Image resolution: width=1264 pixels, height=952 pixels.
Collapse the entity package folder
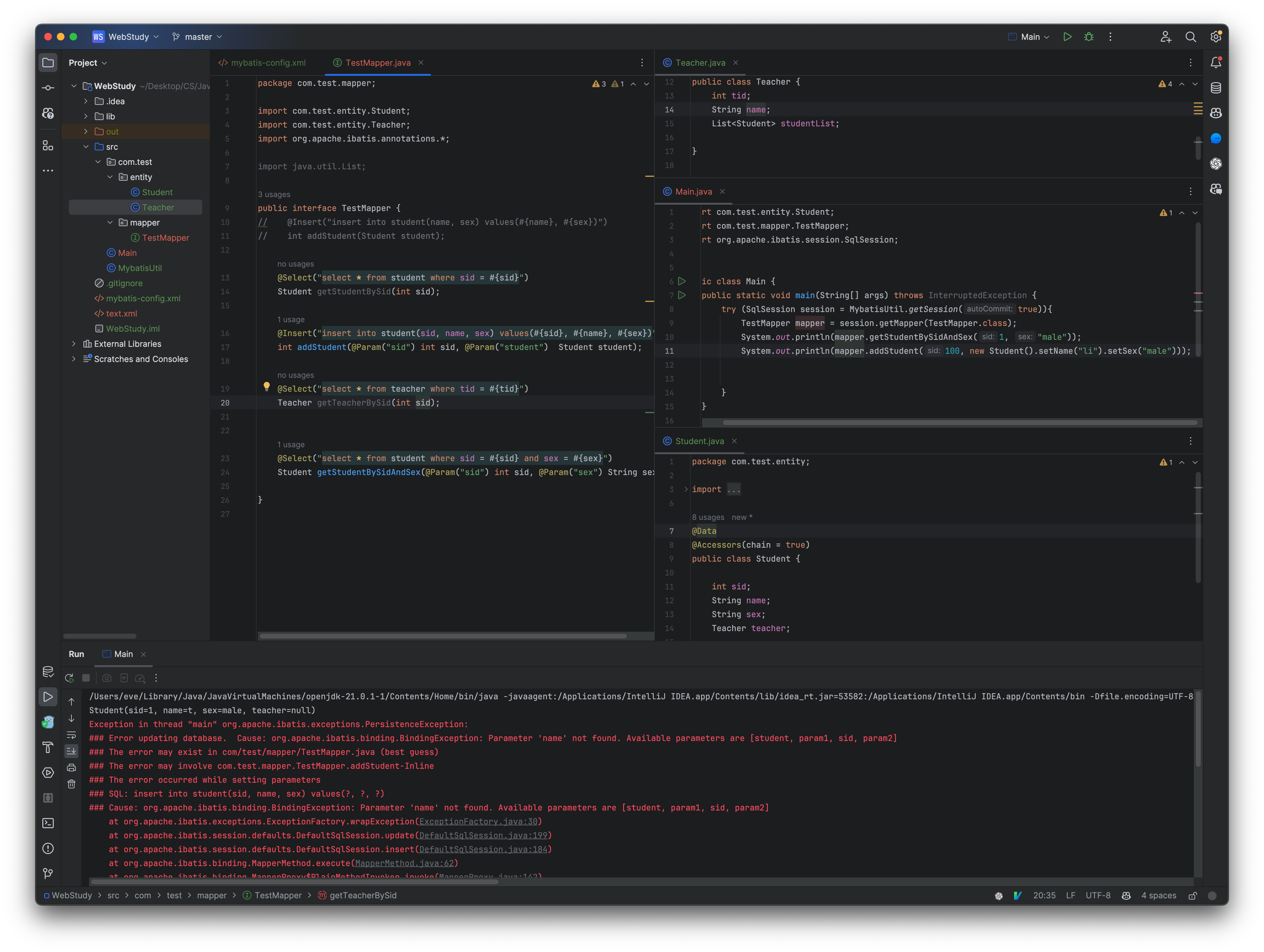pyautogui.click(x=110, y=177)
